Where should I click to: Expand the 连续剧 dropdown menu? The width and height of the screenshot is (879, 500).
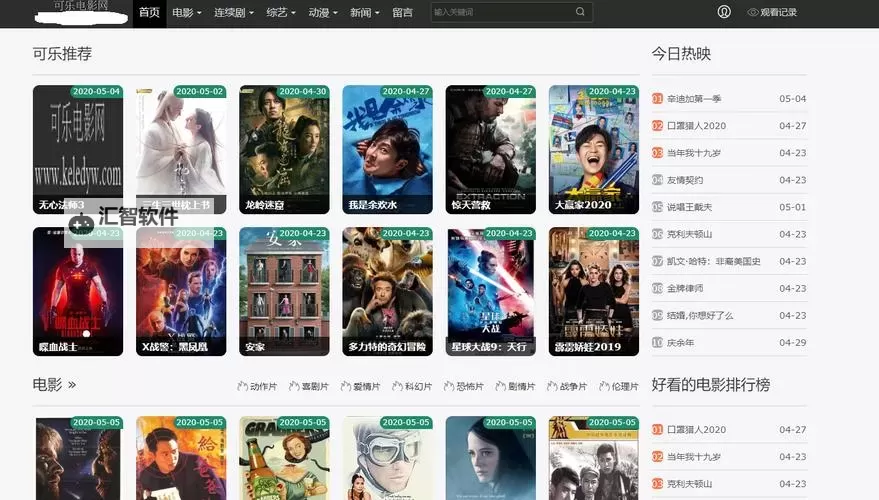[x=234, y=12]
